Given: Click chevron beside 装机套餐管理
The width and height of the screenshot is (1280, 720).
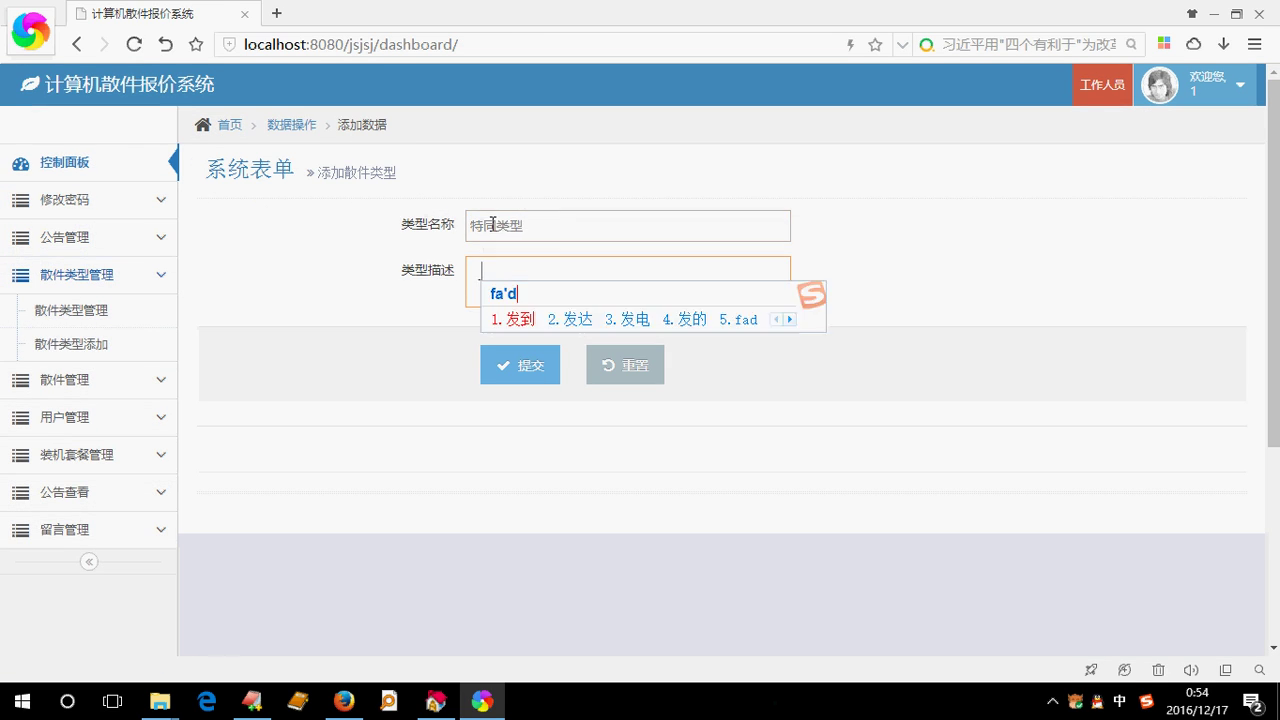Looking at the screenshot, I should pos(161,455).
